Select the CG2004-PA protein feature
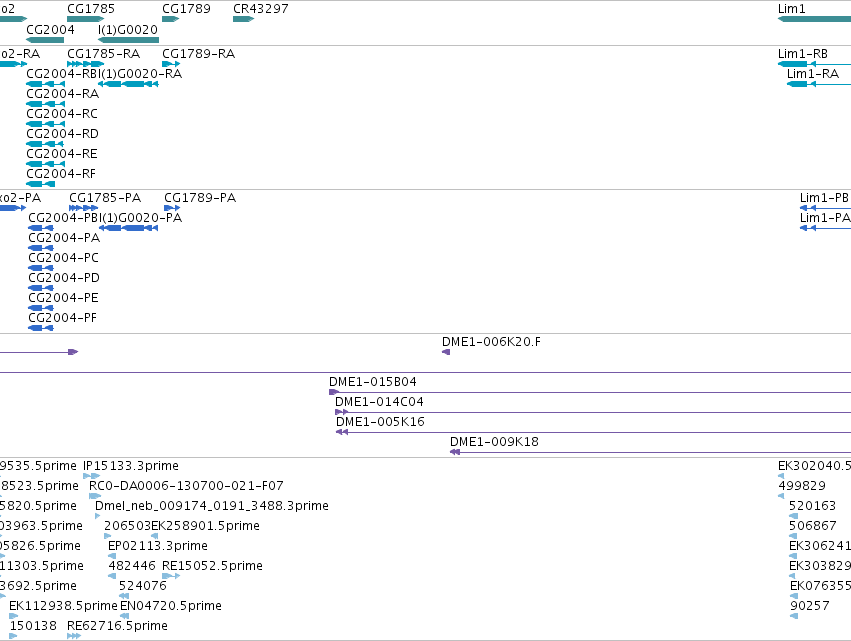The image size is (851, 641). [x=41, y=248]
